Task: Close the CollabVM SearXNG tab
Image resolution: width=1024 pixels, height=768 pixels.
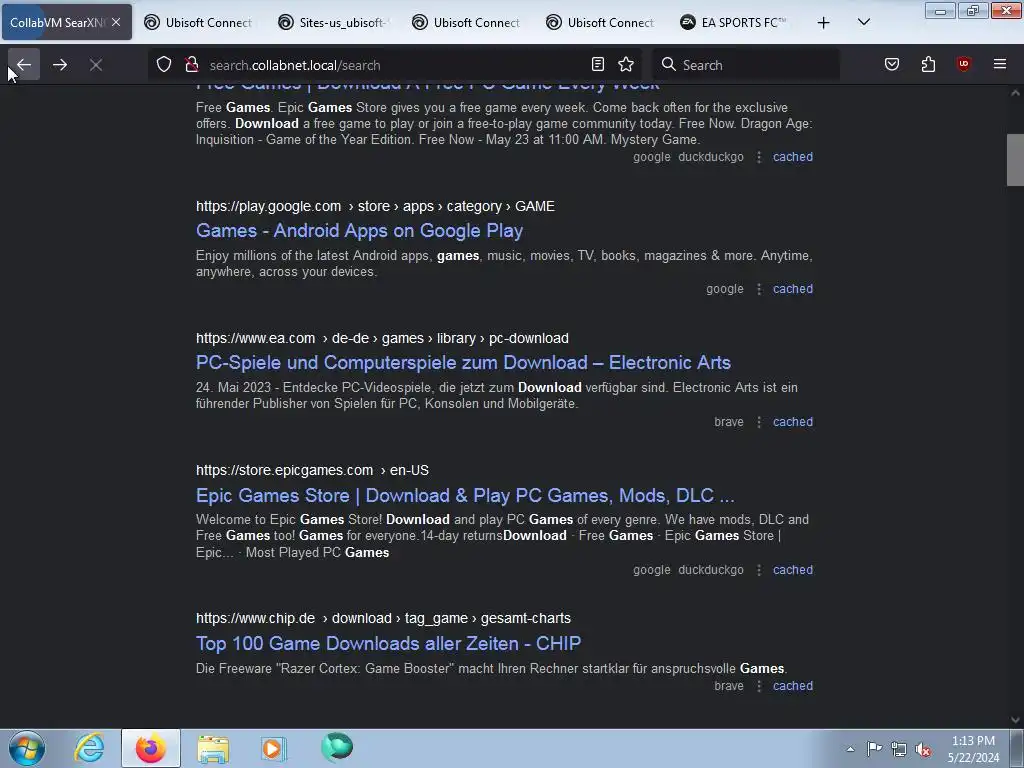Action: [116, 22]
